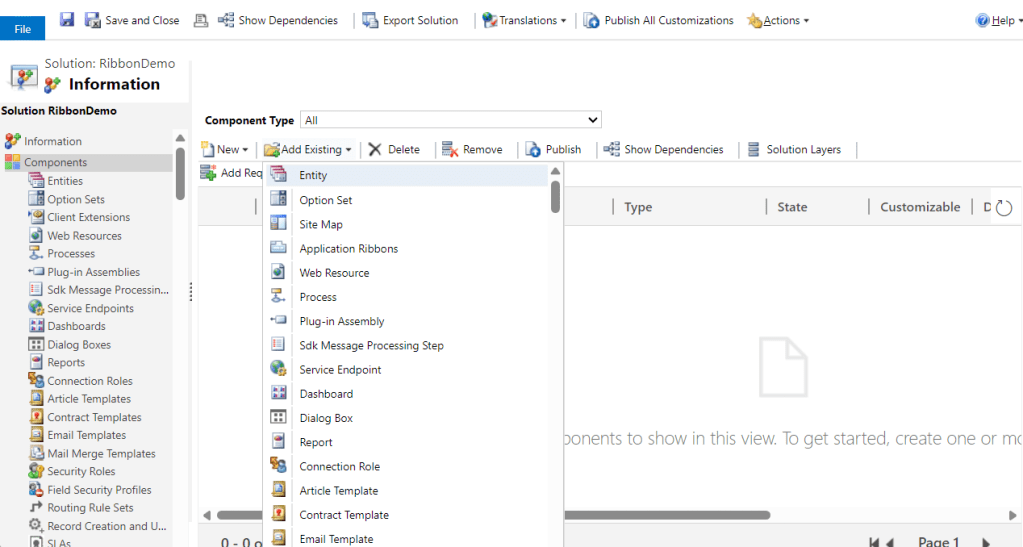Choose Site Map in the dropdown list
The height and width of the screenshot is (547, 1023).
[321, 224]
